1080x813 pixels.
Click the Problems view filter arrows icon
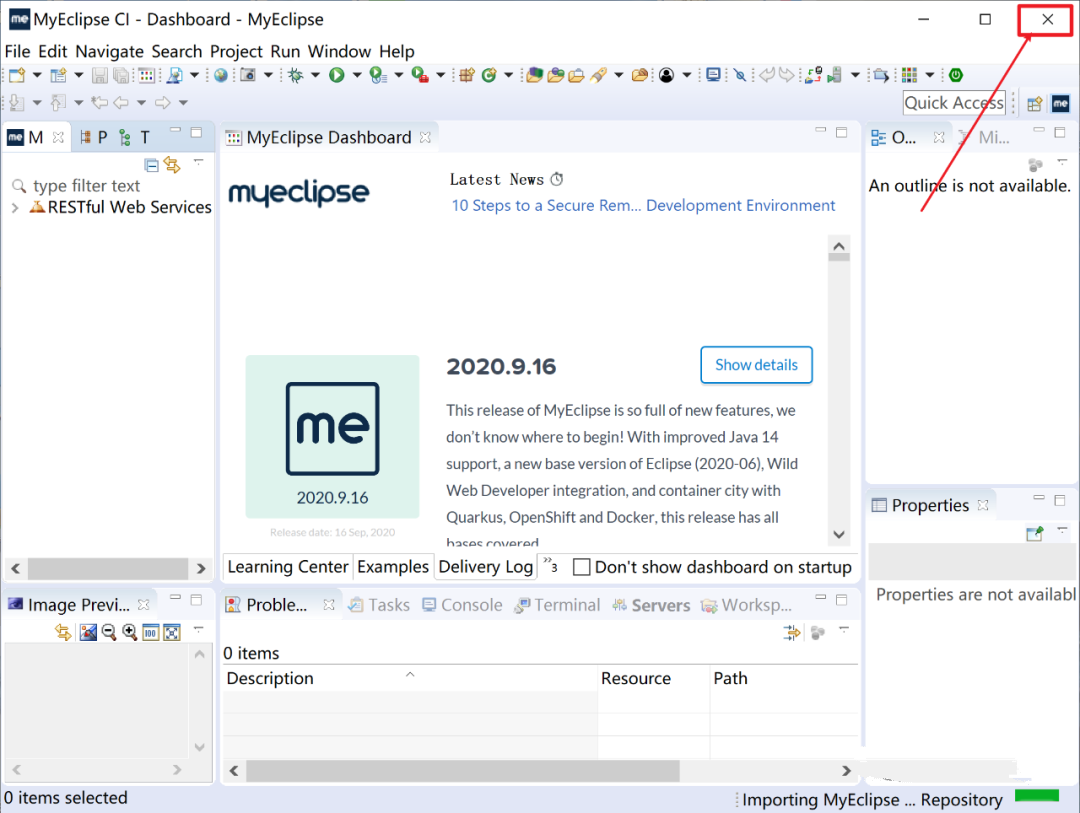pos(792,632)
